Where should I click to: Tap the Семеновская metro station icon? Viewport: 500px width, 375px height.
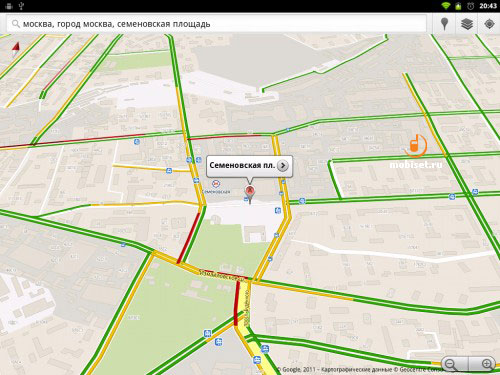[x=216, y=184]
